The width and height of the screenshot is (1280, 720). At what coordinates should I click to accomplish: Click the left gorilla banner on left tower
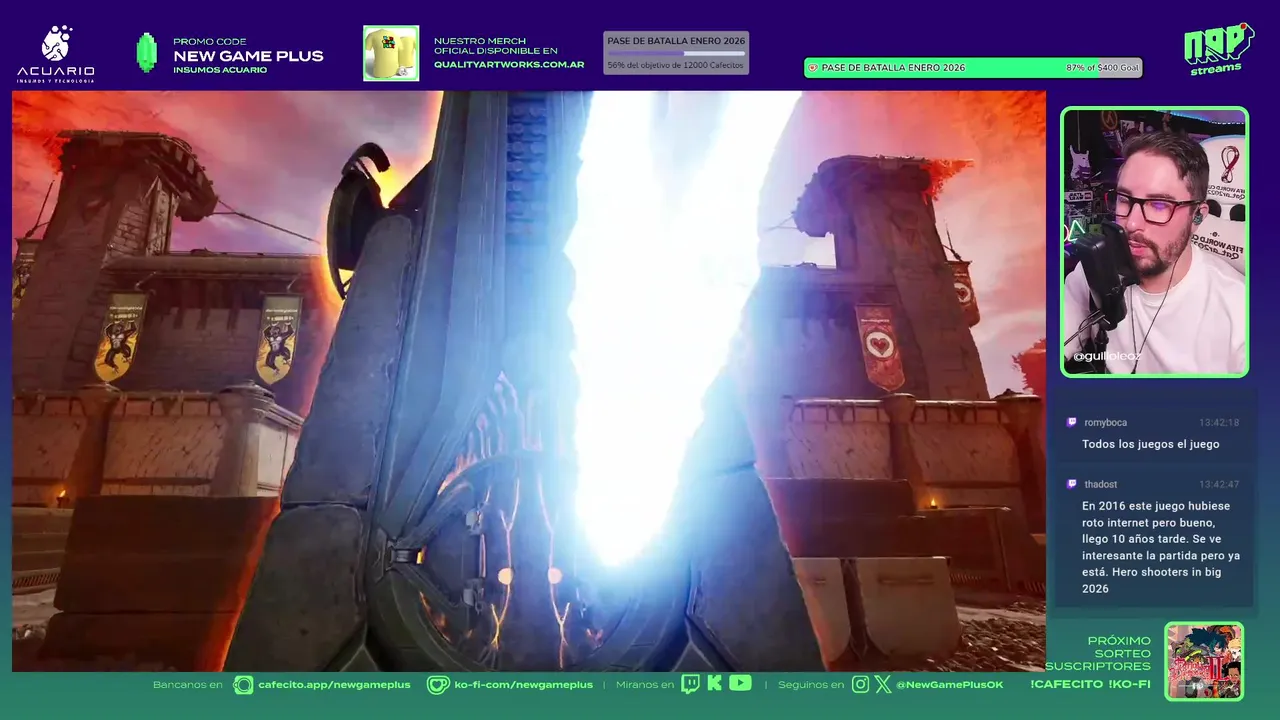pyautogui.click(x=119, y=338)
